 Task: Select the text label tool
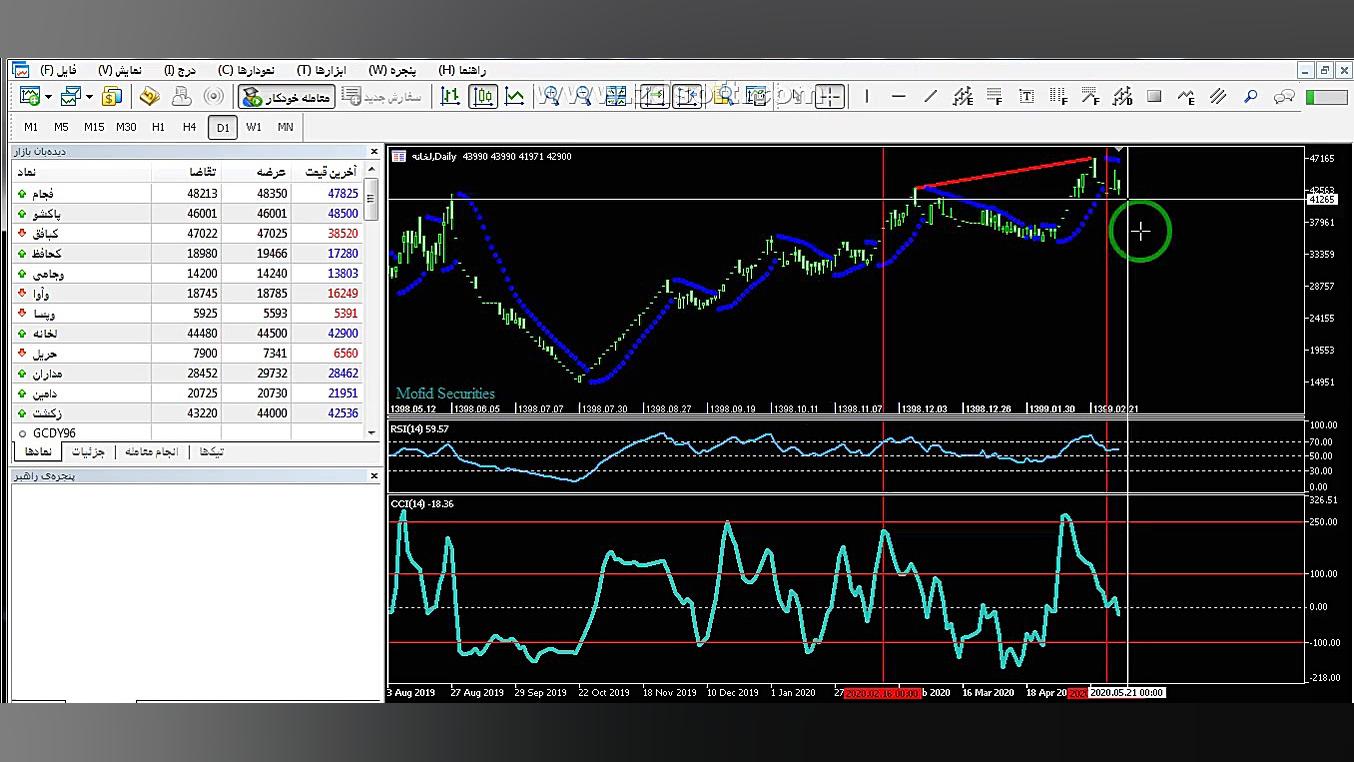[1026, 97]
